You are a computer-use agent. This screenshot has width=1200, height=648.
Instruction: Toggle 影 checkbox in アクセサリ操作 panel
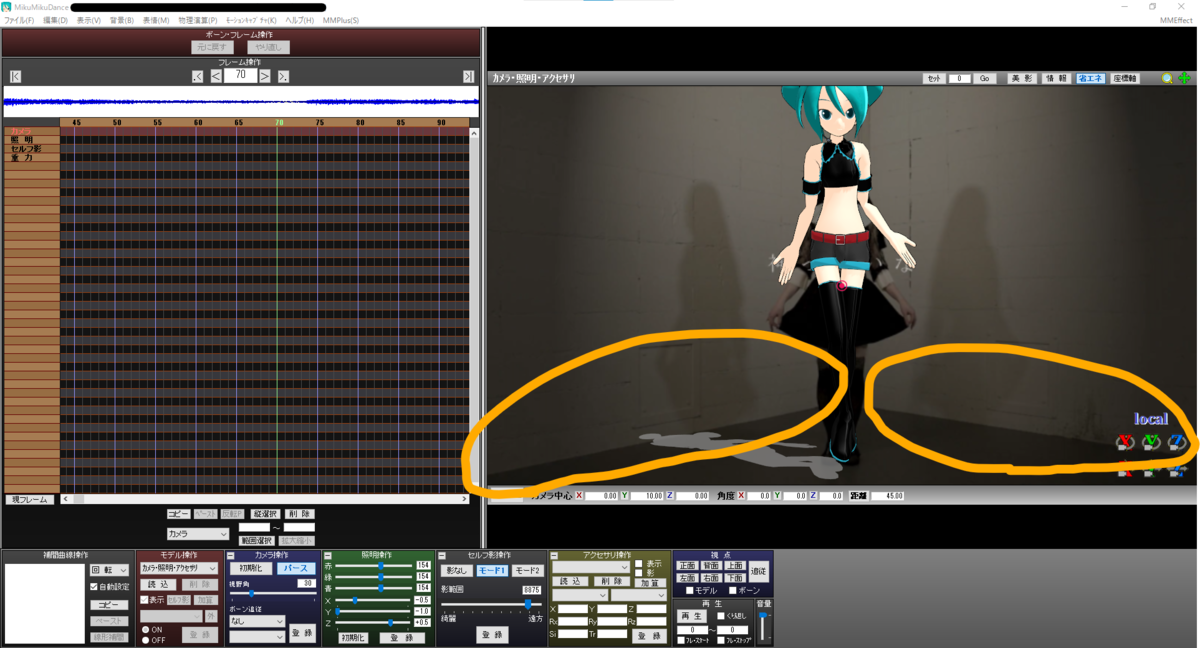pos(639,573)
